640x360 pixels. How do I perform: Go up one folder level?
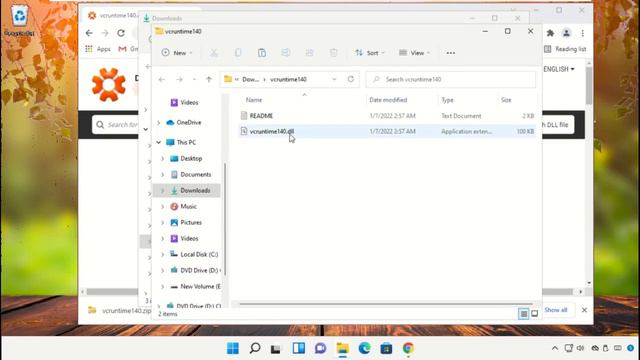[x=209, y=79]
